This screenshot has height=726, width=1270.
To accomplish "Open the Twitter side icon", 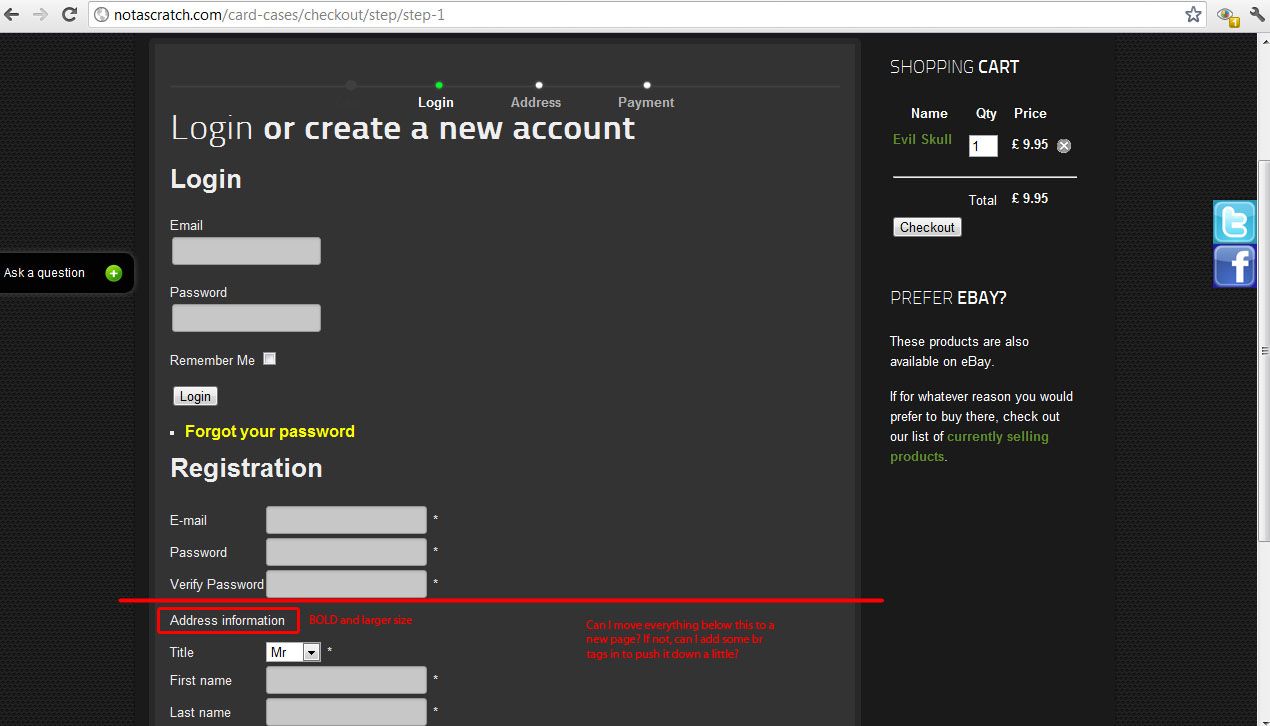I will tap(1235, 221).
